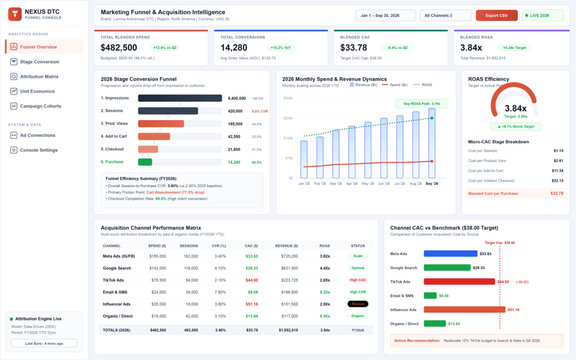576x360 pixels.
Task: Click the REVENUE ($) column header
Action: pos(287,246)
